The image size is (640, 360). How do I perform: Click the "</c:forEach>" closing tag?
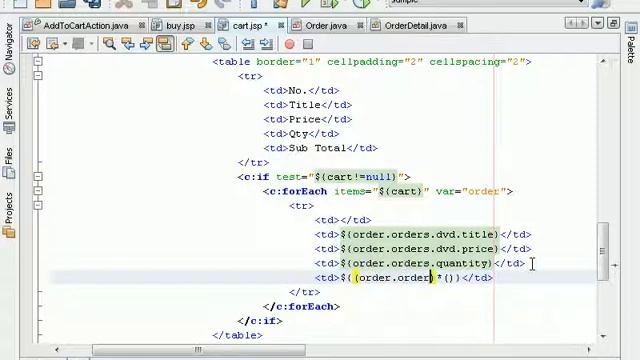coord(302,307)
